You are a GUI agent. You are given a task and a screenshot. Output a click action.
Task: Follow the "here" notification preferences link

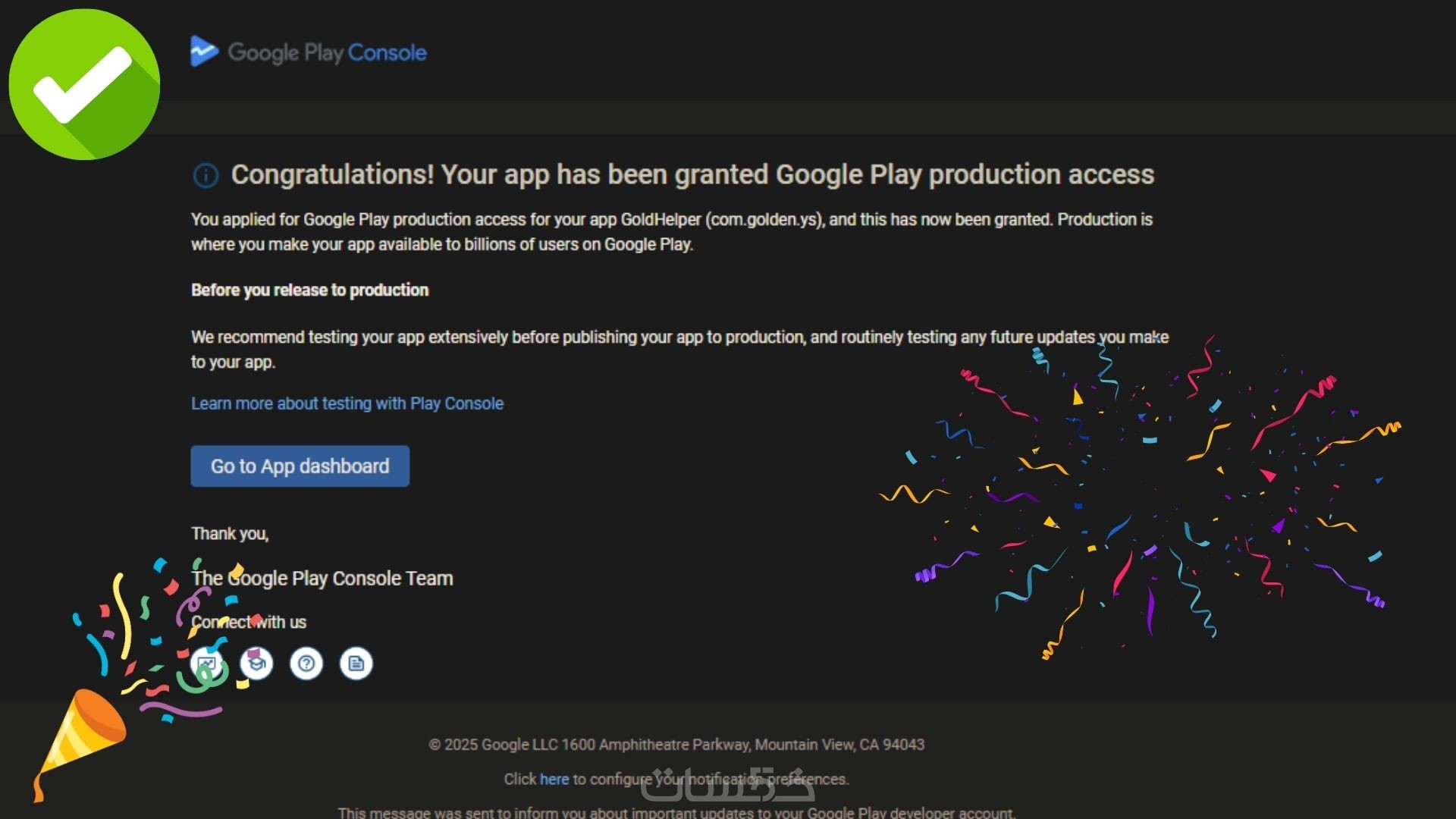click(x=554, y=779)
